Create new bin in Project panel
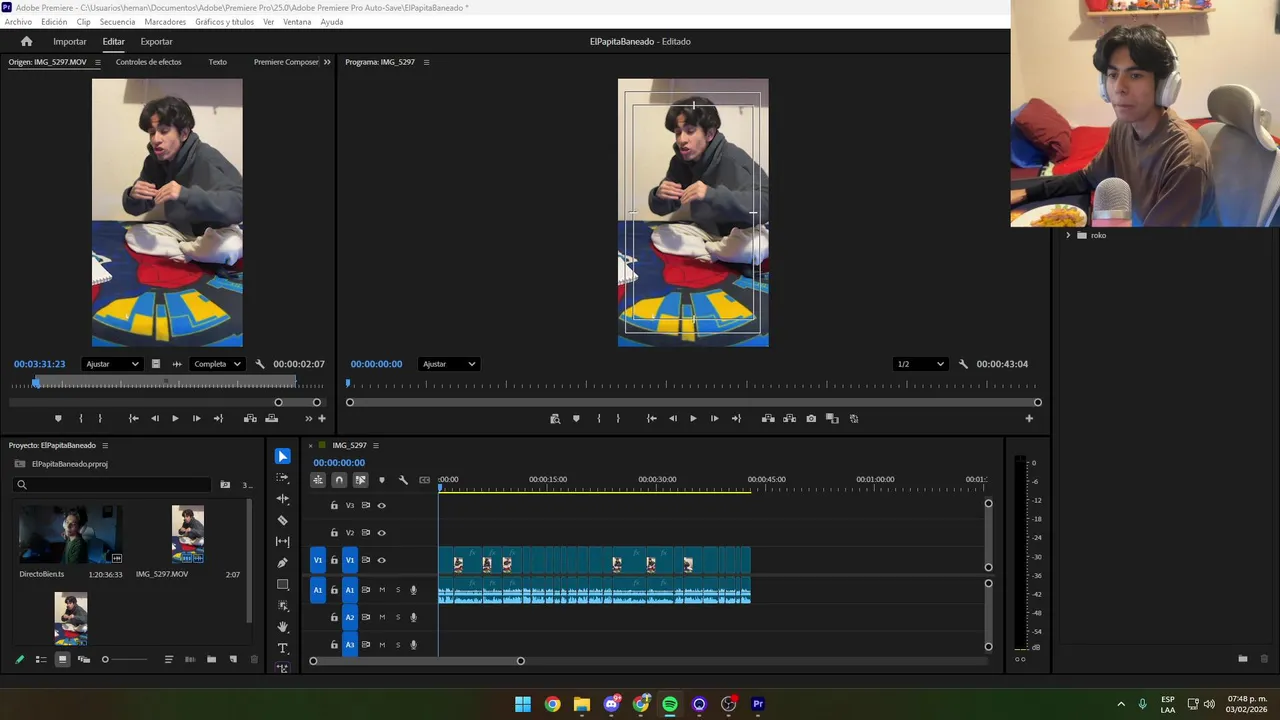The image size is (1280, 720). click(211, 659)
